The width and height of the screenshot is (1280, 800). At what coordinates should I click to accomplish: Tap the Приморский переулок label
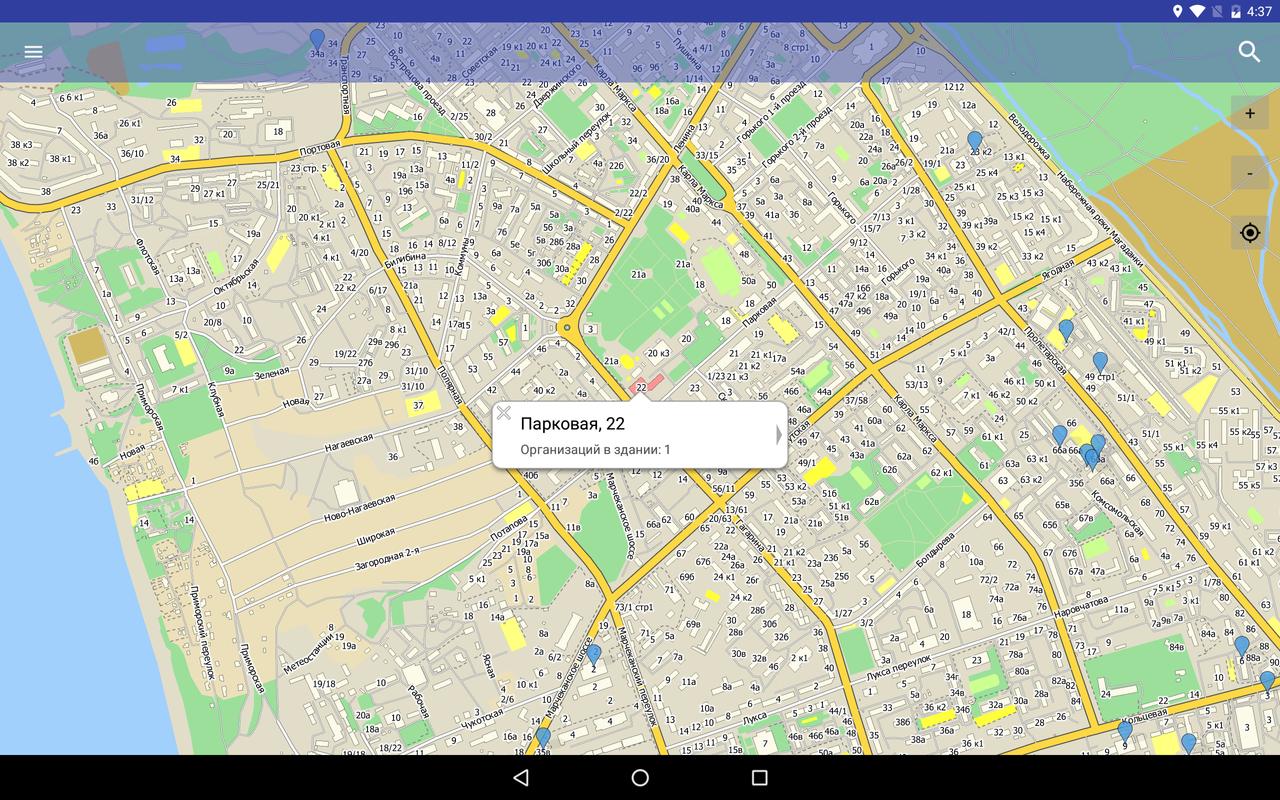pos(203,632)
